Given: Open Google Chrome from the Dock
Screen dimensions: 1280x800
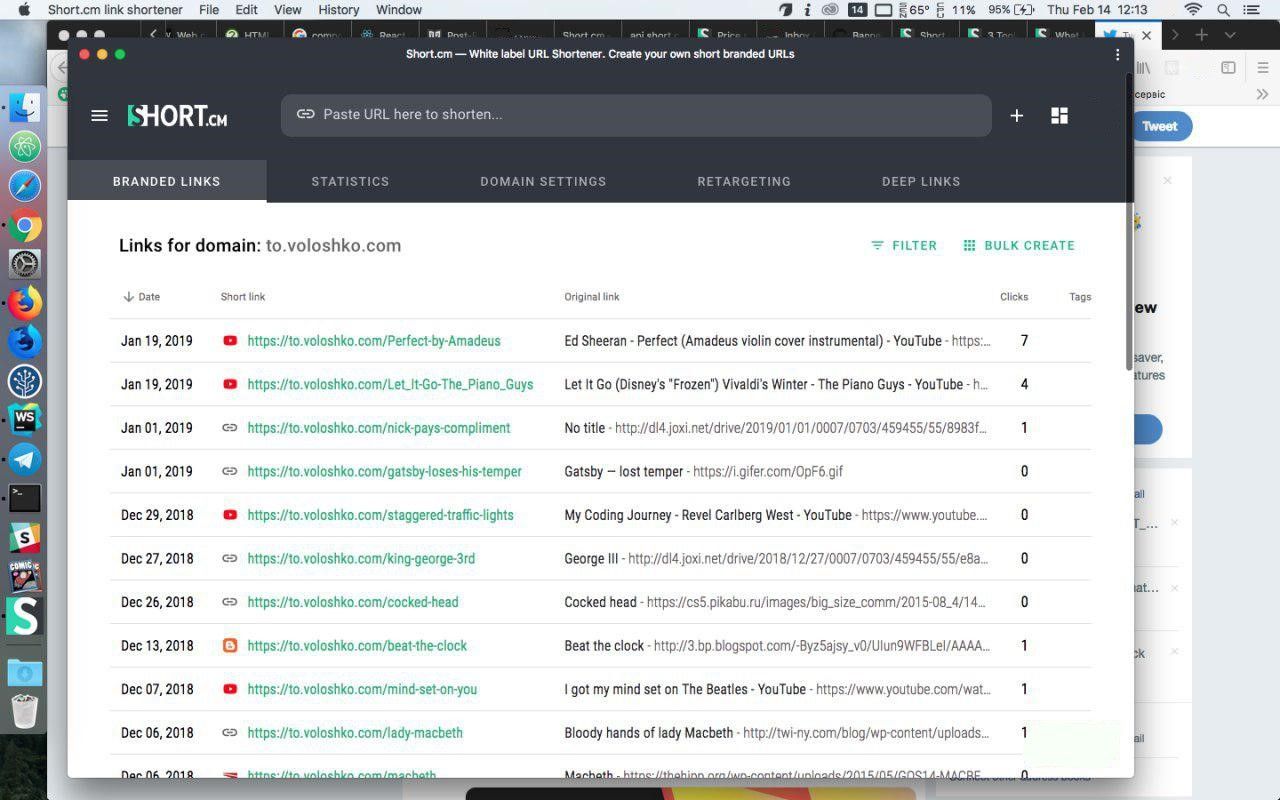Looking at the screenshot, I should pyautogui.click(x=24, y=226).
